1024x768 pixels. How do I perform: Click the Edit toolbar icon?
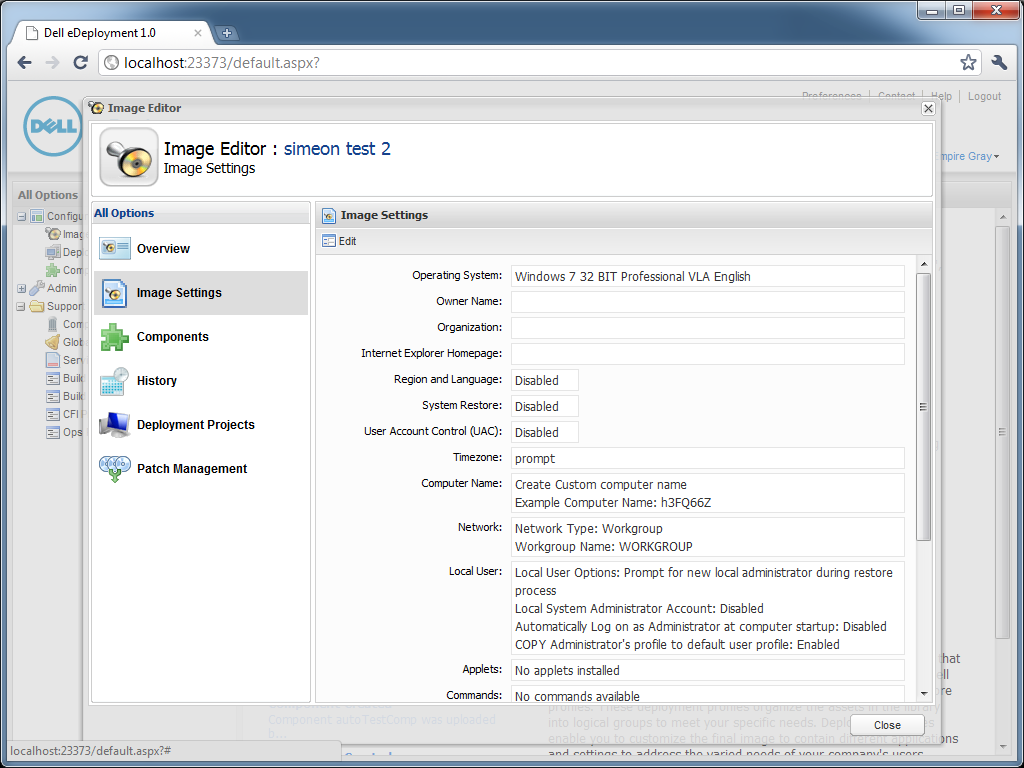pos(328,241)
